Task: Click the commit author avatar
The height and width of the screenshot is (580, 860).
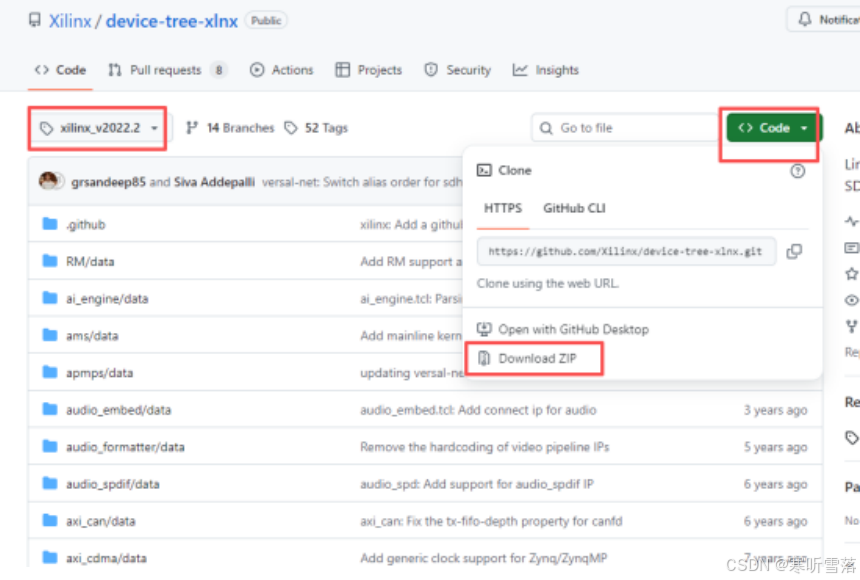Action: (x=49, y=180)
